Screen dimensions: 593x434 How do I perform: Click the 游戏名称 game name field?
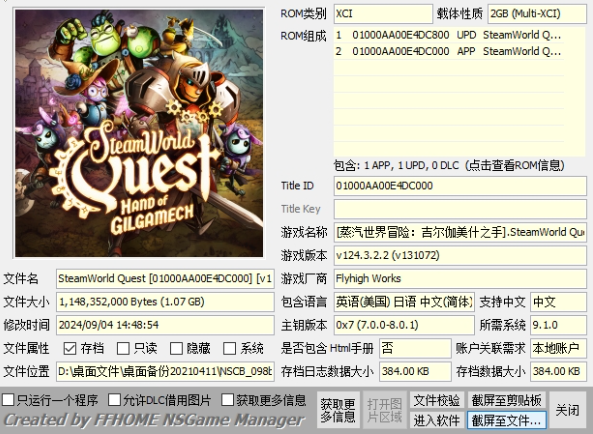[x=460, y=232]
